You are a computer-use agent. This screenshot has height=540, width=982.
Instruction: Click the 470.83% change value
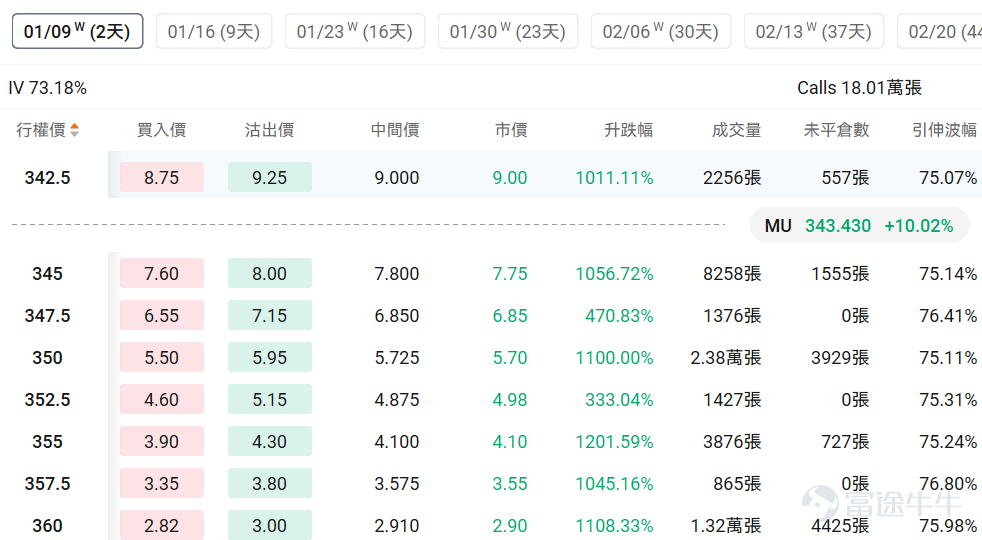click(x=619, y=315)
